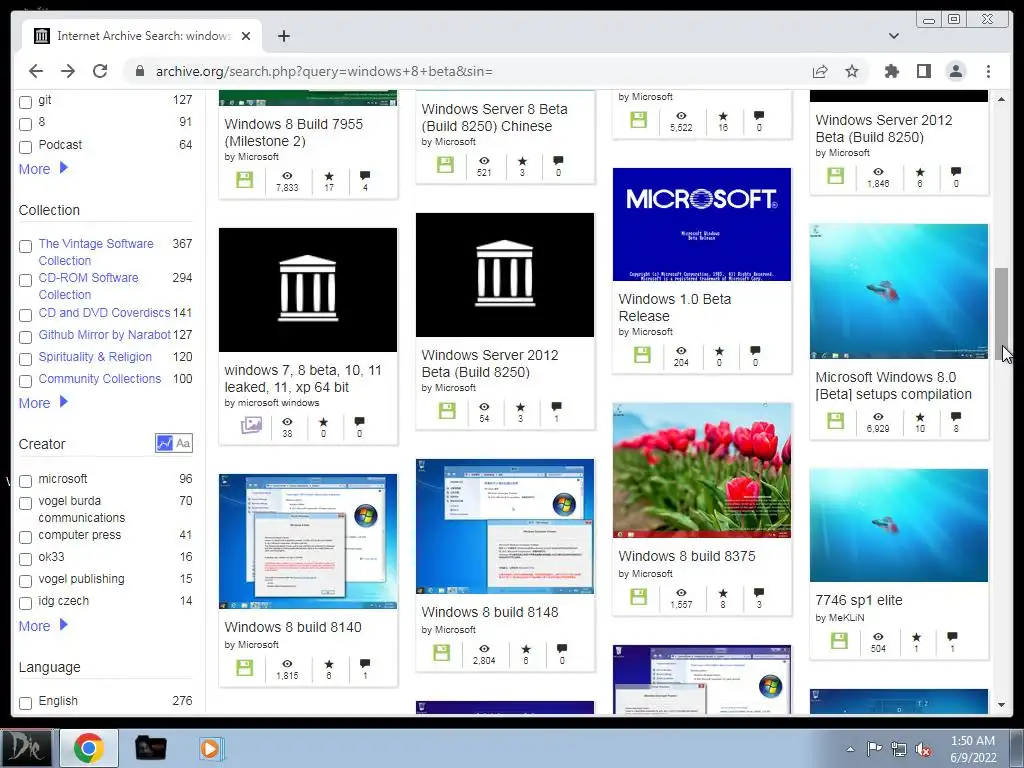Open the Spirituality & Religion collection link
The width and height of the screenshot is (1024, 768).
point(95,357)
